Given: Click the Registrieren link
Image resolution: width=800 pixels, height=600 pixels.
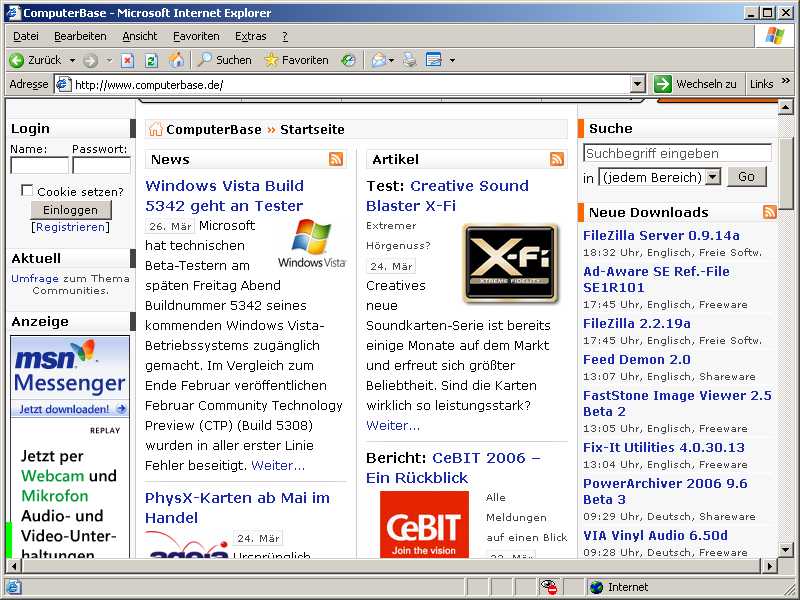Looking at the screenshot, I should pyautogui.click(x=70, y=227).
